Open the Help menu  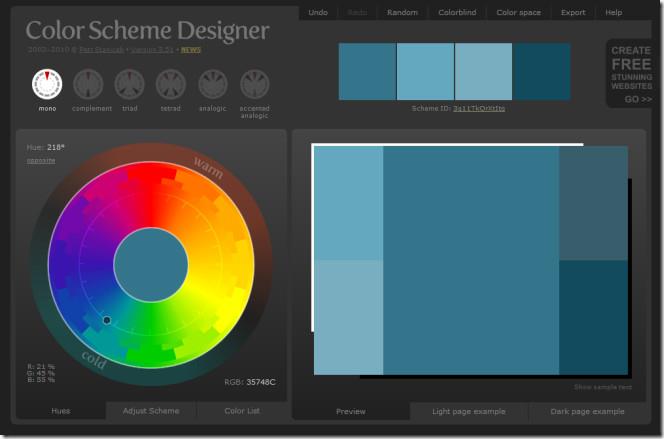tap(614, 13)
